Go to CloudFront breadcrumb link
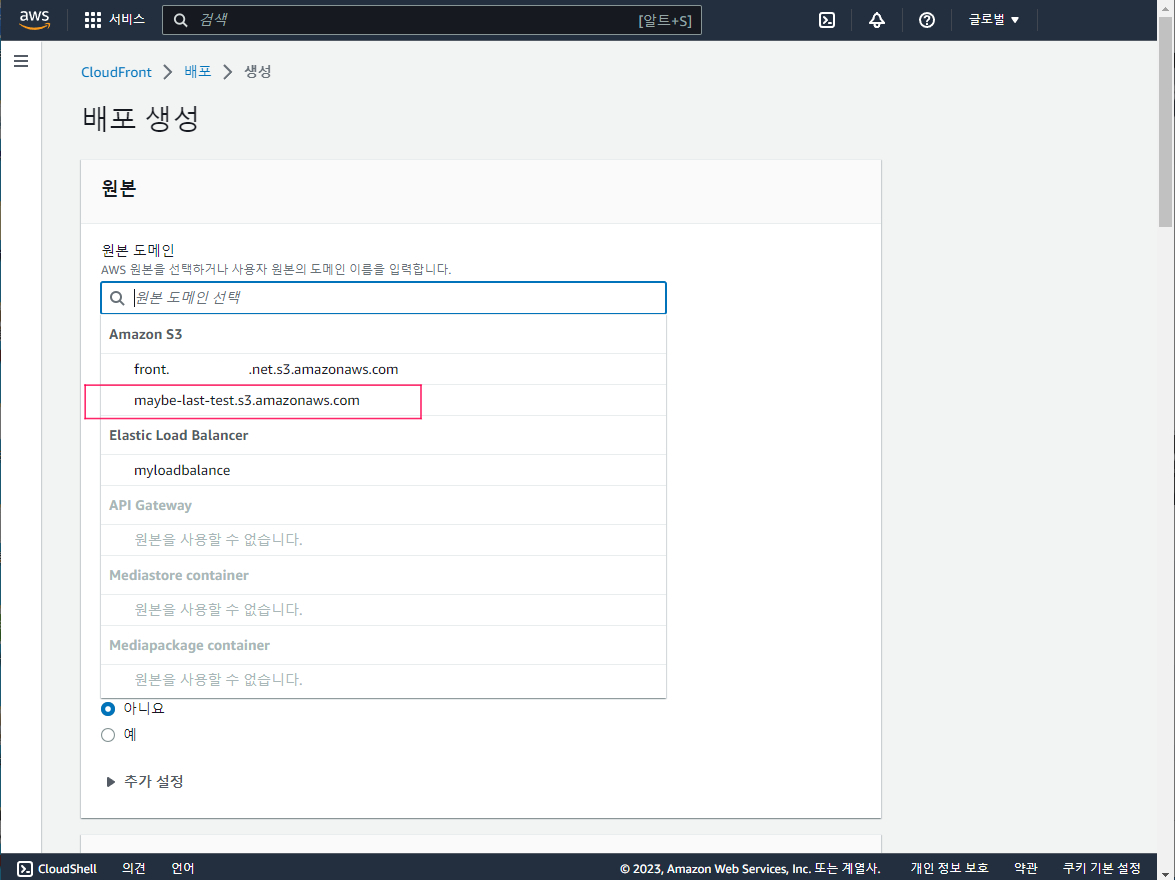Viewport: 1175px width, 880px height. pos(116,72)
